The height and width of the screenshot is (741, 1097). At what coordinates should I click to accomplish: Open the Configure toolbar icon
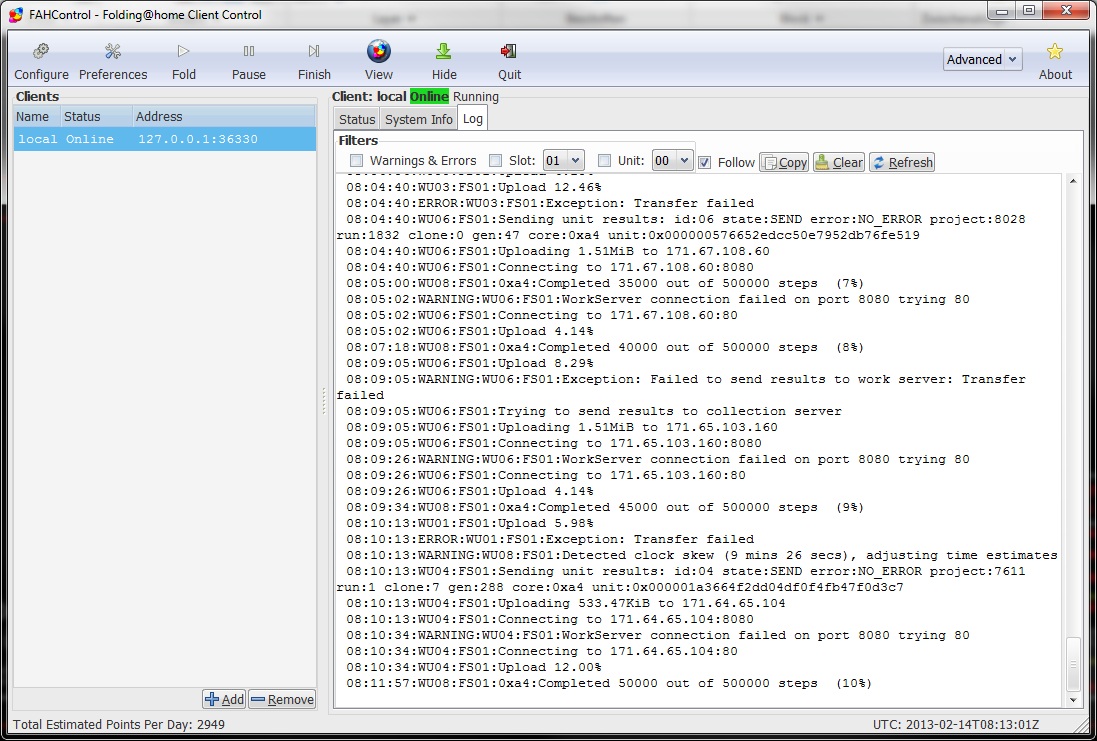click(x=41, y=61)
